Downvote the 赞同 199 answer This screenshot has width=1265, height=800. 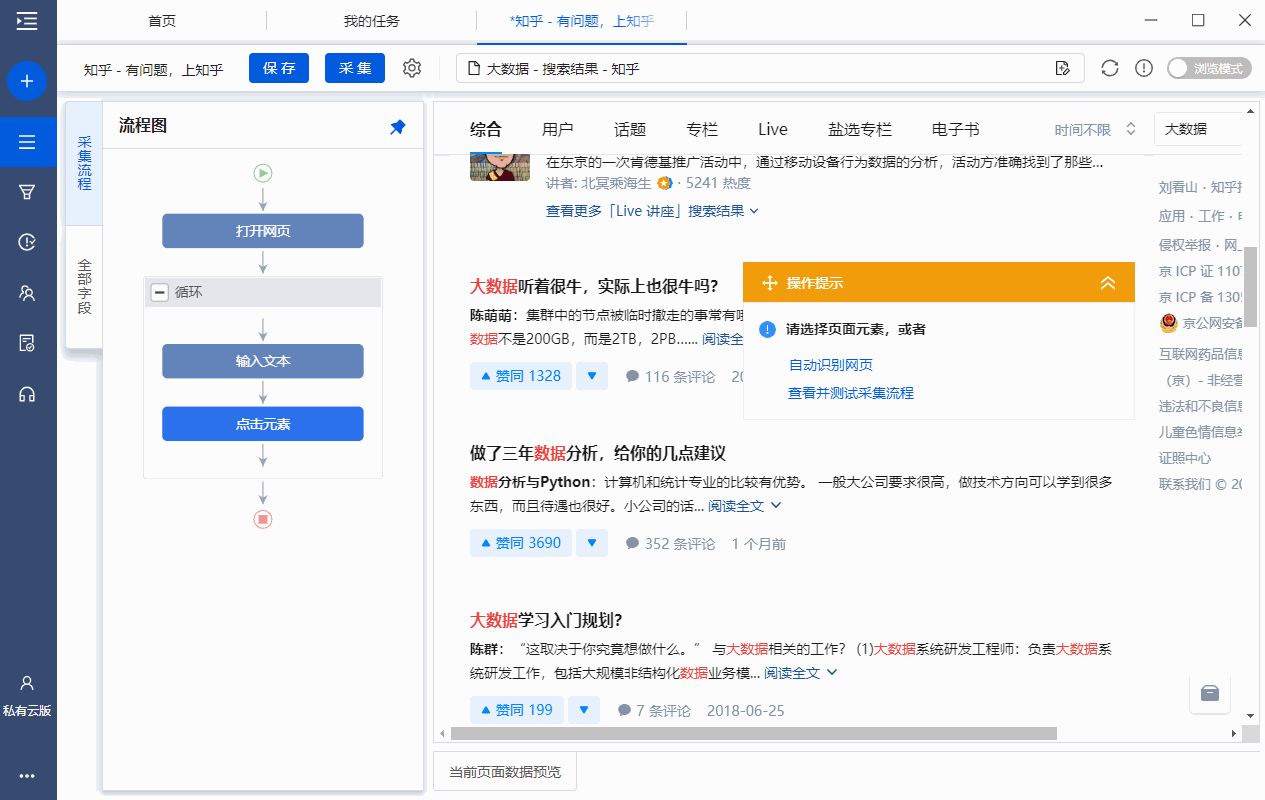[x=584, y=710]
